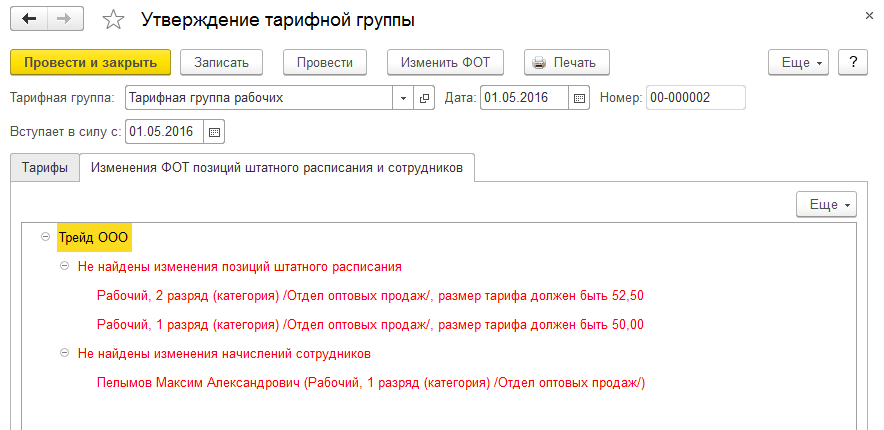Switch to the Тарифы tab
The image size is (884, 430).
pyautogui.click(x=45, y=168)
